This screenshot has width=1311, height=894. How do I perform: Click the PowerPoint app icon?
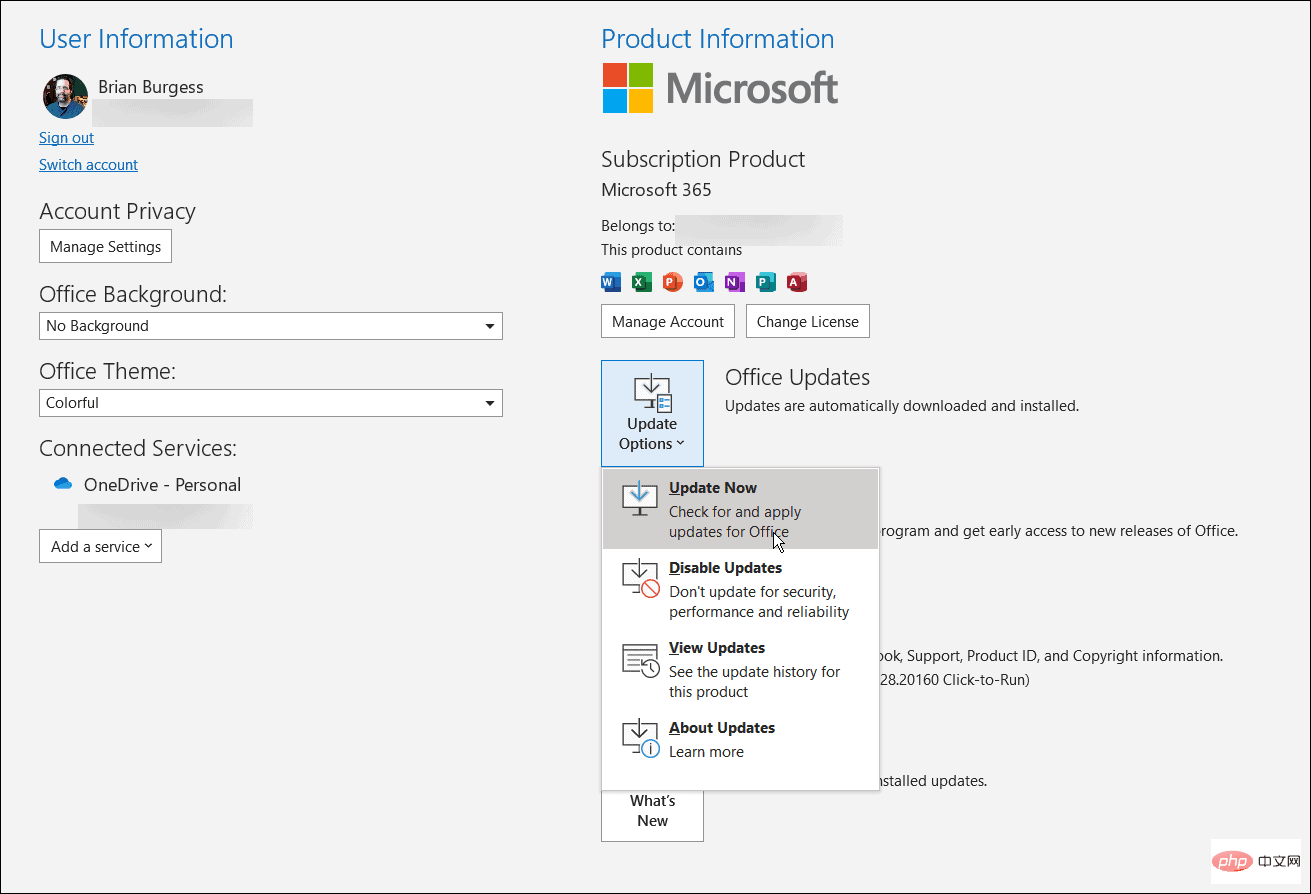click(673, 282)
